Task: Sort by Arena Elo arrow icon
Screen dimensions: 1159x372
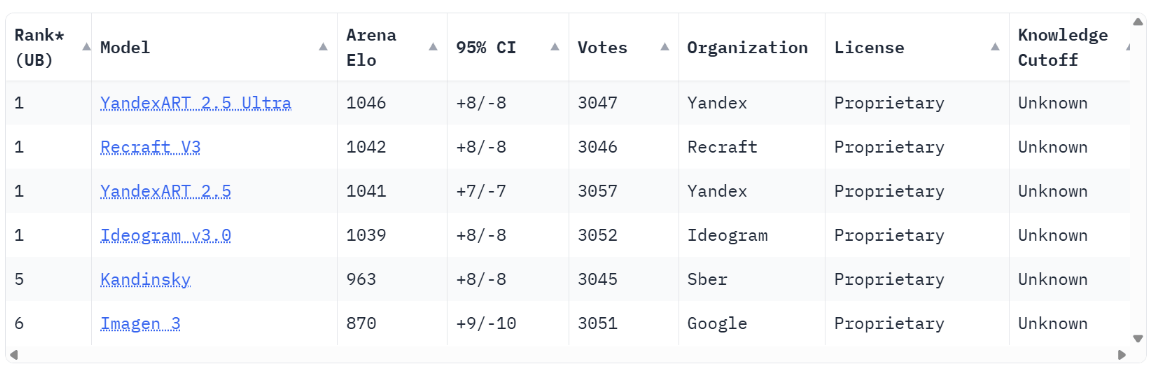Action: (x=433, y=47)
